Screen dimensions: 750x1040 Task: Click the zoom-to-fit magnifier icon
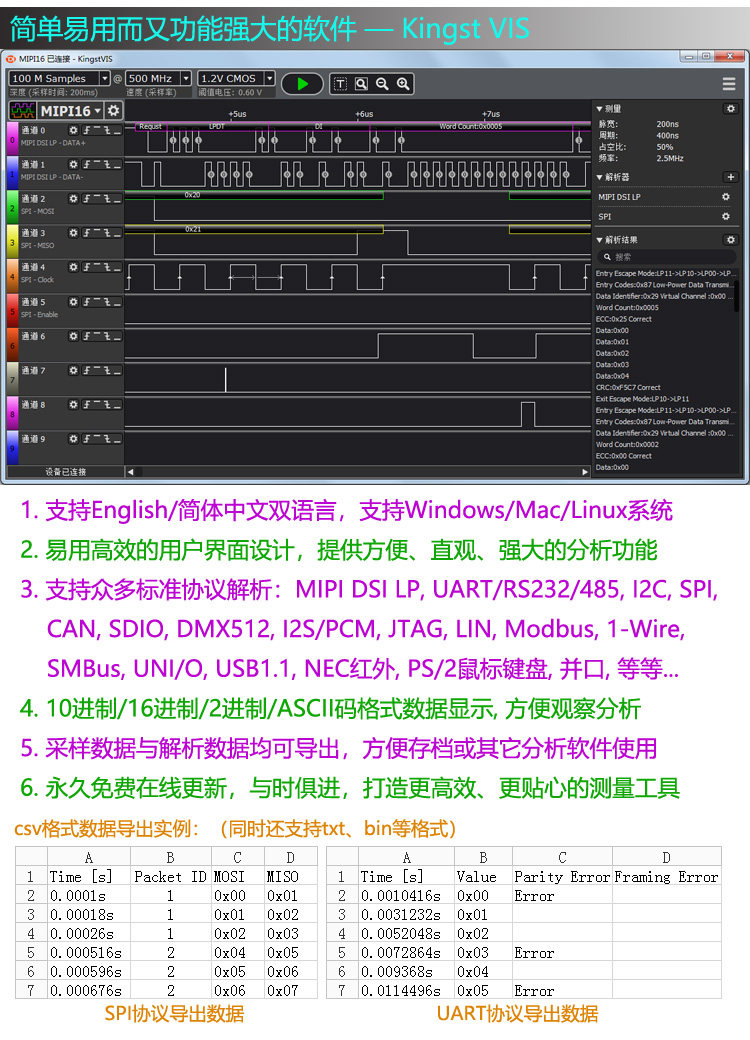(361, 84)
